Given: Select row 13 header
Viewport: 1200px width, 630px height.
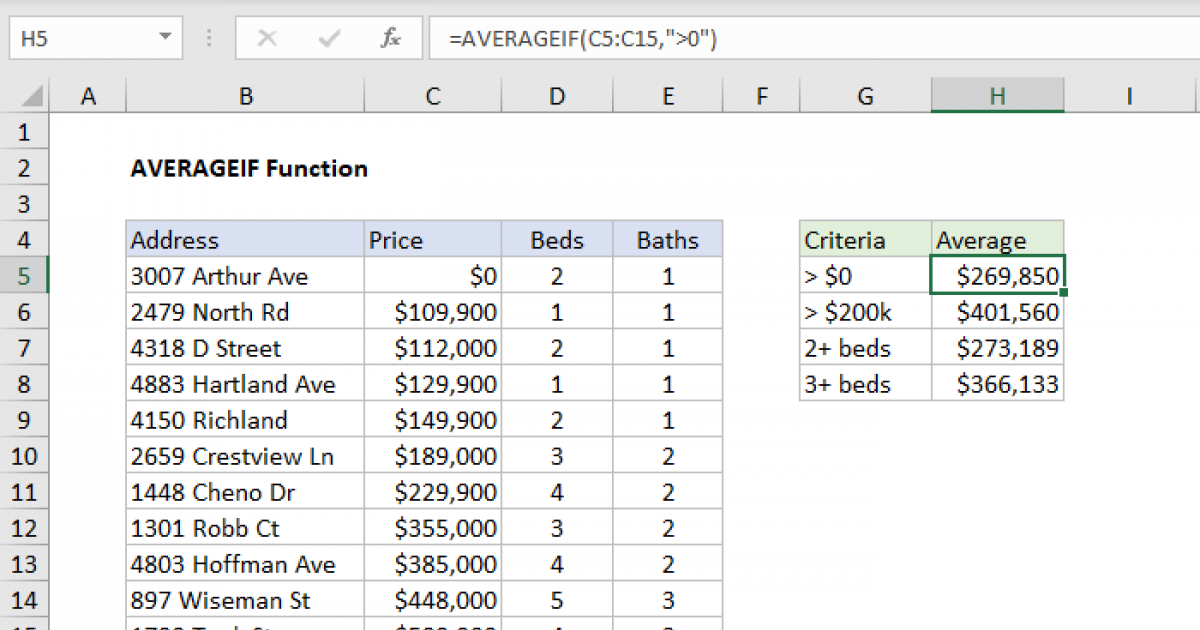Looking at the screenshot, I should 25,564.
